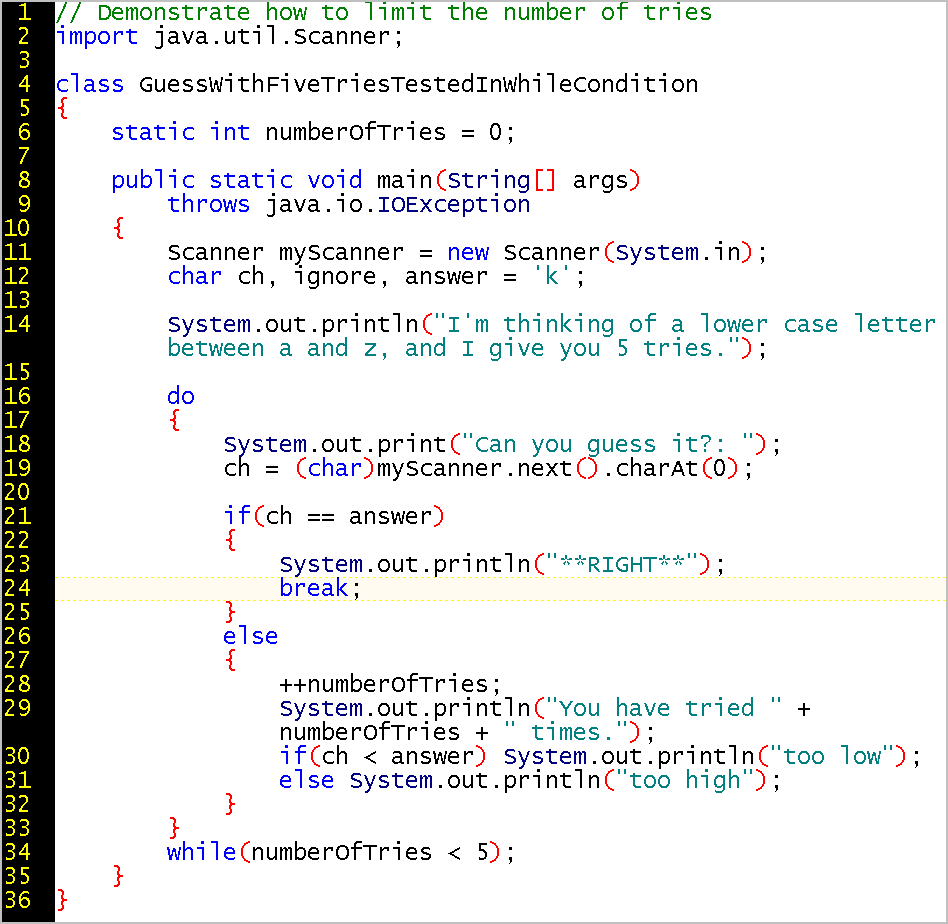Click the 'else' keyword on line 31

[x=306, y=780]
